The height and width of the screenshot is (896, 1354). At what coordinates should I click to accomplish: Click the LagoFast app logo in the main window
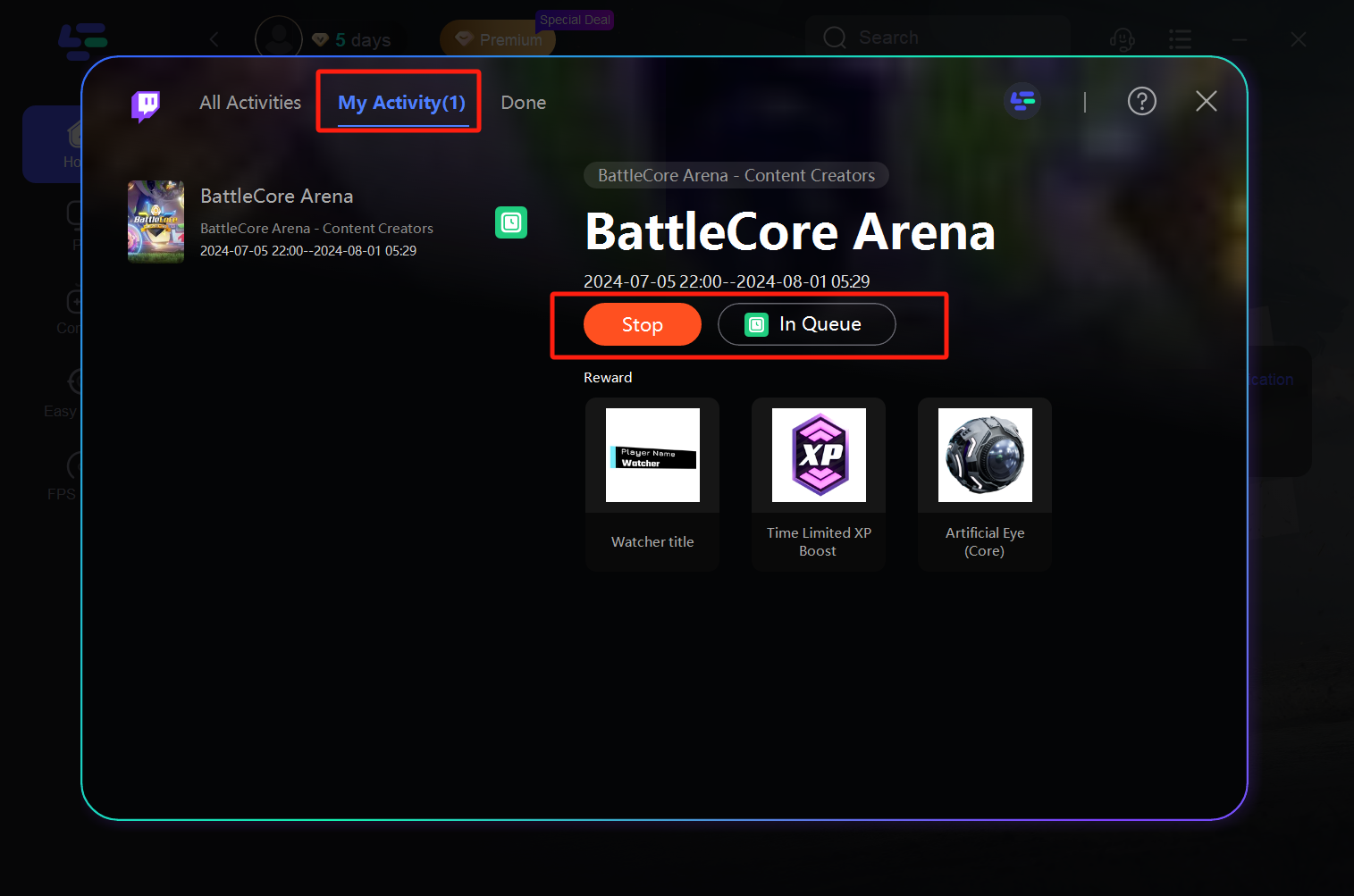click(83, 41)
